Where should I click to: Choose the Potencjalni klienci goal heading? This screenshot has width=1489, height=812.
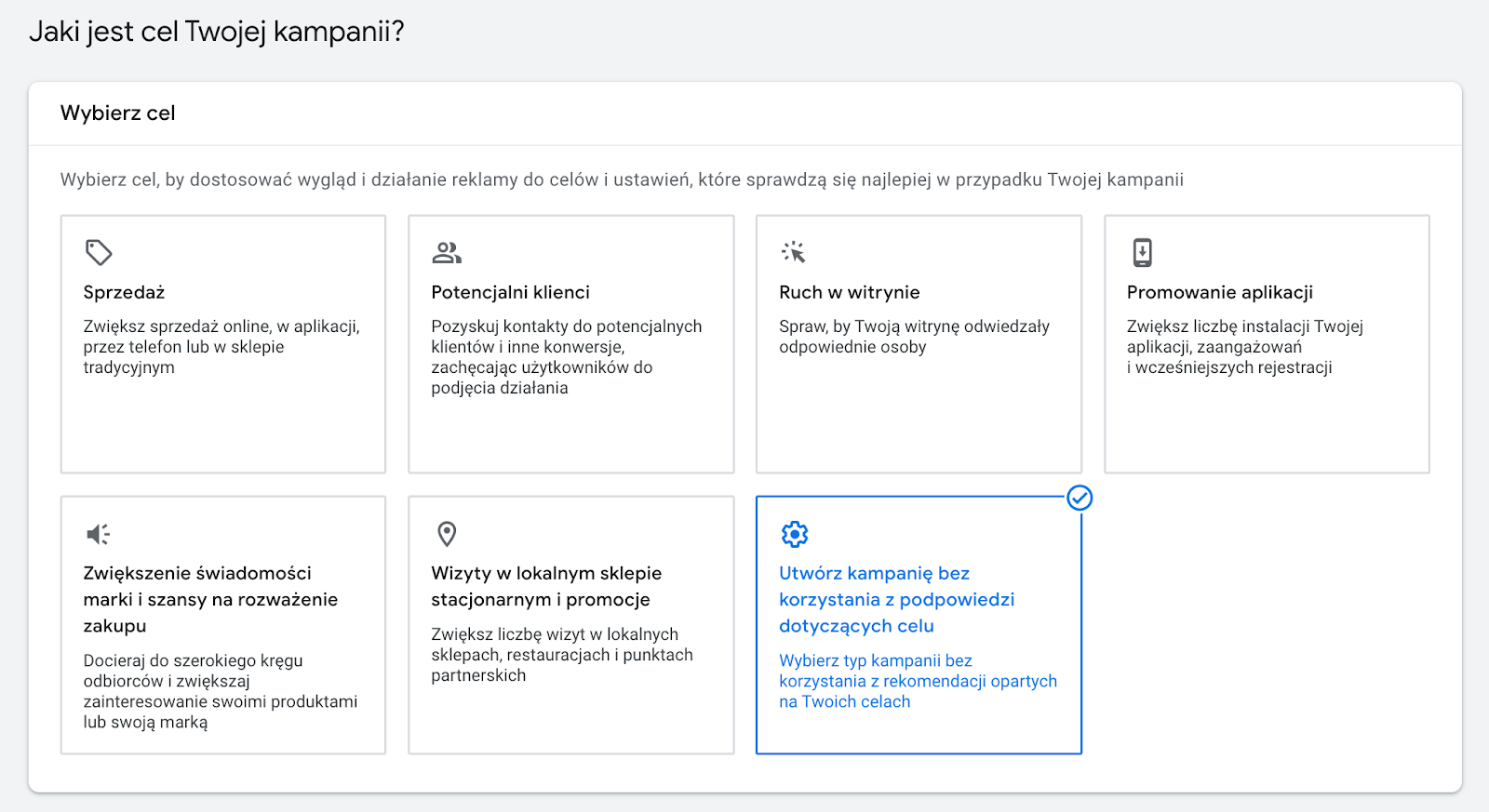point(510,292)
